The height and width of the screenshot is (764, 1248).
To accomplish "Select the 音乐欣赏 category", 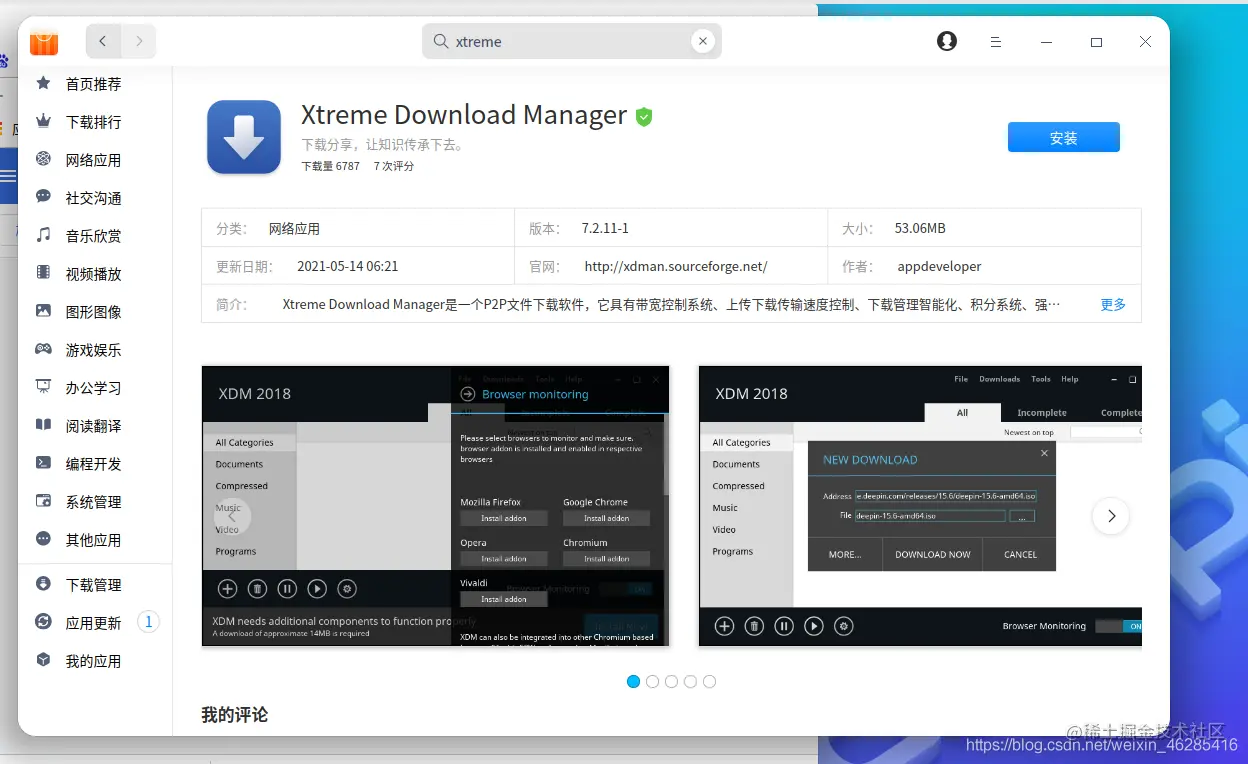I will [94, 236].
